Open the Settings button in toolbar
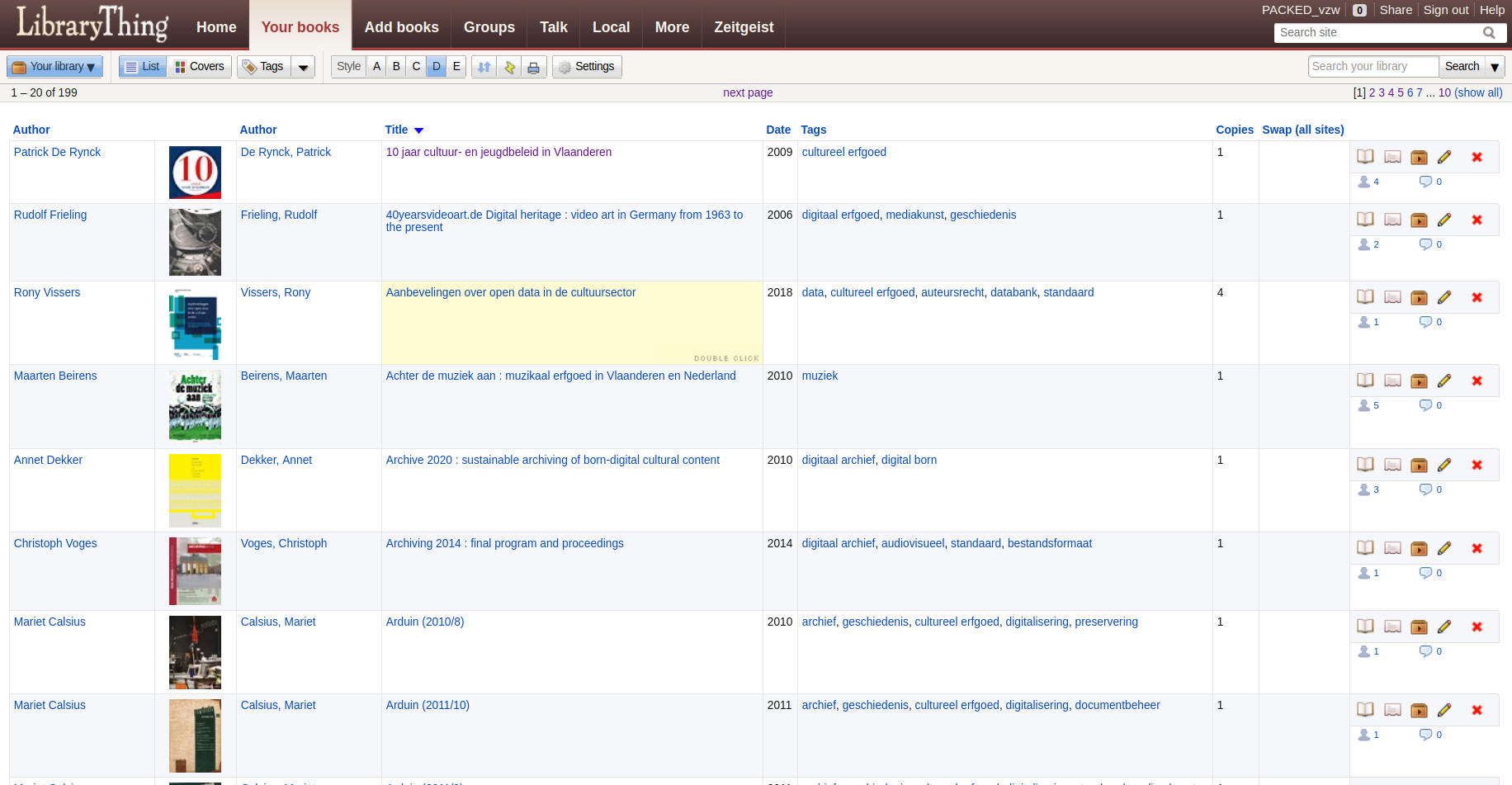The height and width of the screenshot is (785, 1512). 587,67
